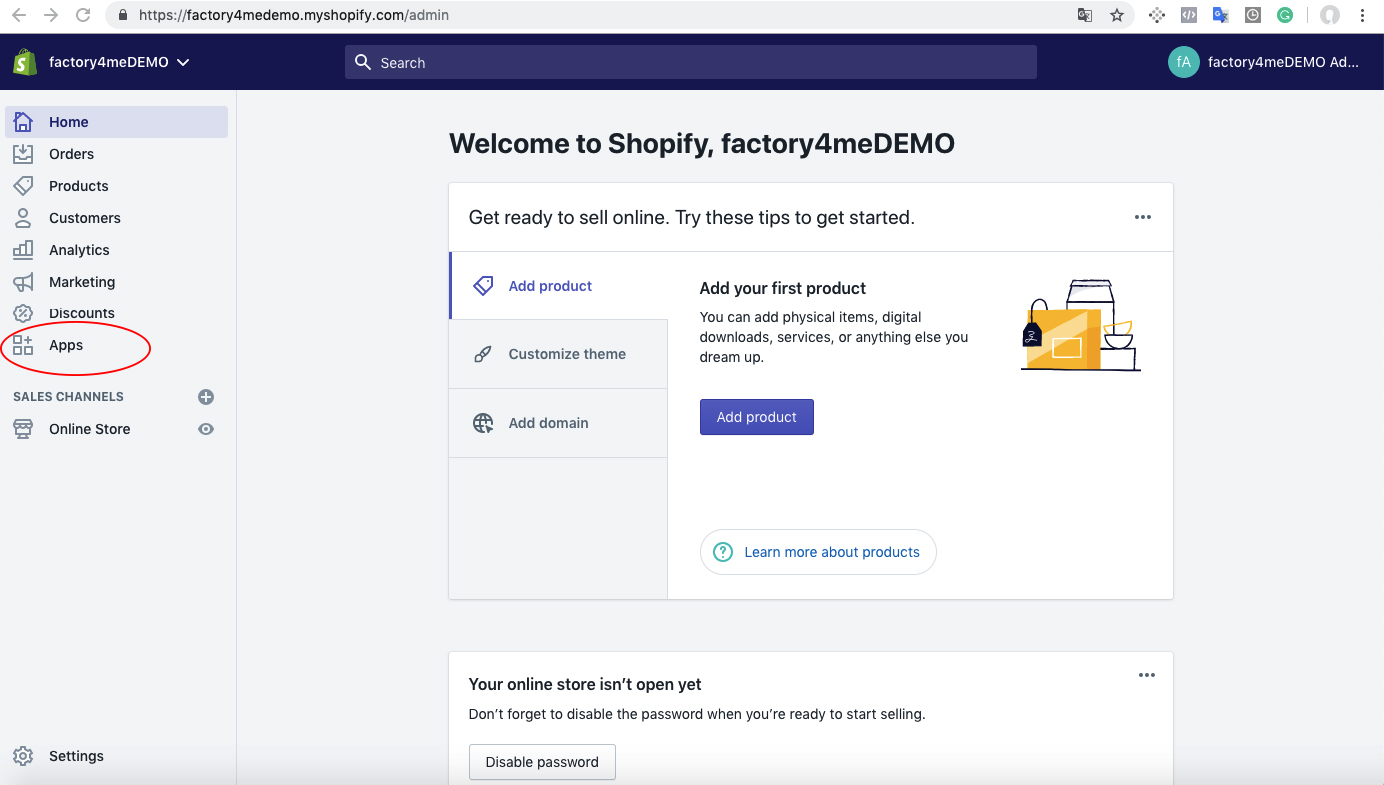Open factory4meDEMO Admin account menu
Viewport: 1384px width, 785px height.
(x=1265, y=62)
